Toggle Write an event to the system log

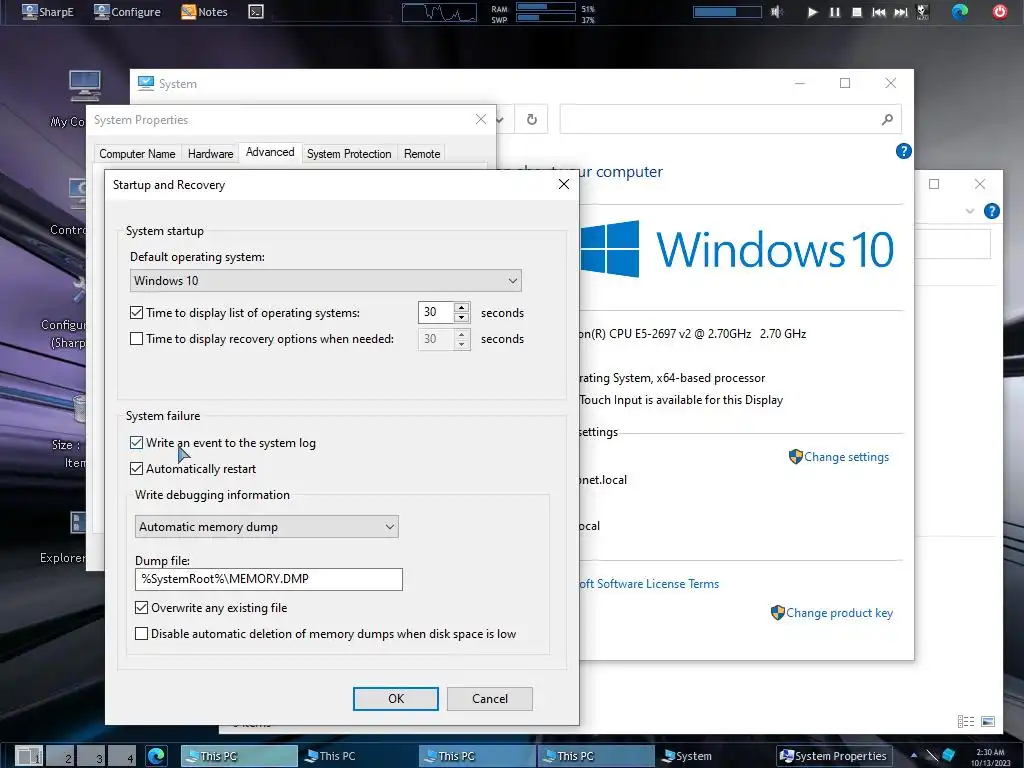coord(136,443)
